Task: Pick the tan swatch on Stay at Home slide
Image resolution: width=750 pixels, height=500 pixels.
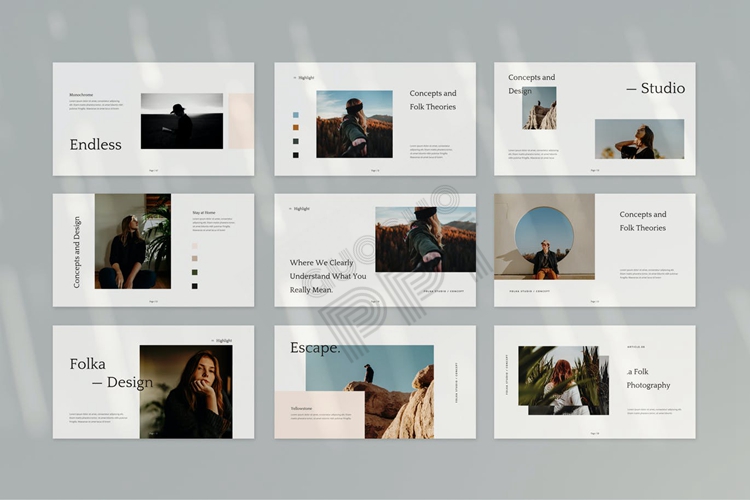Action: (195, 258)
